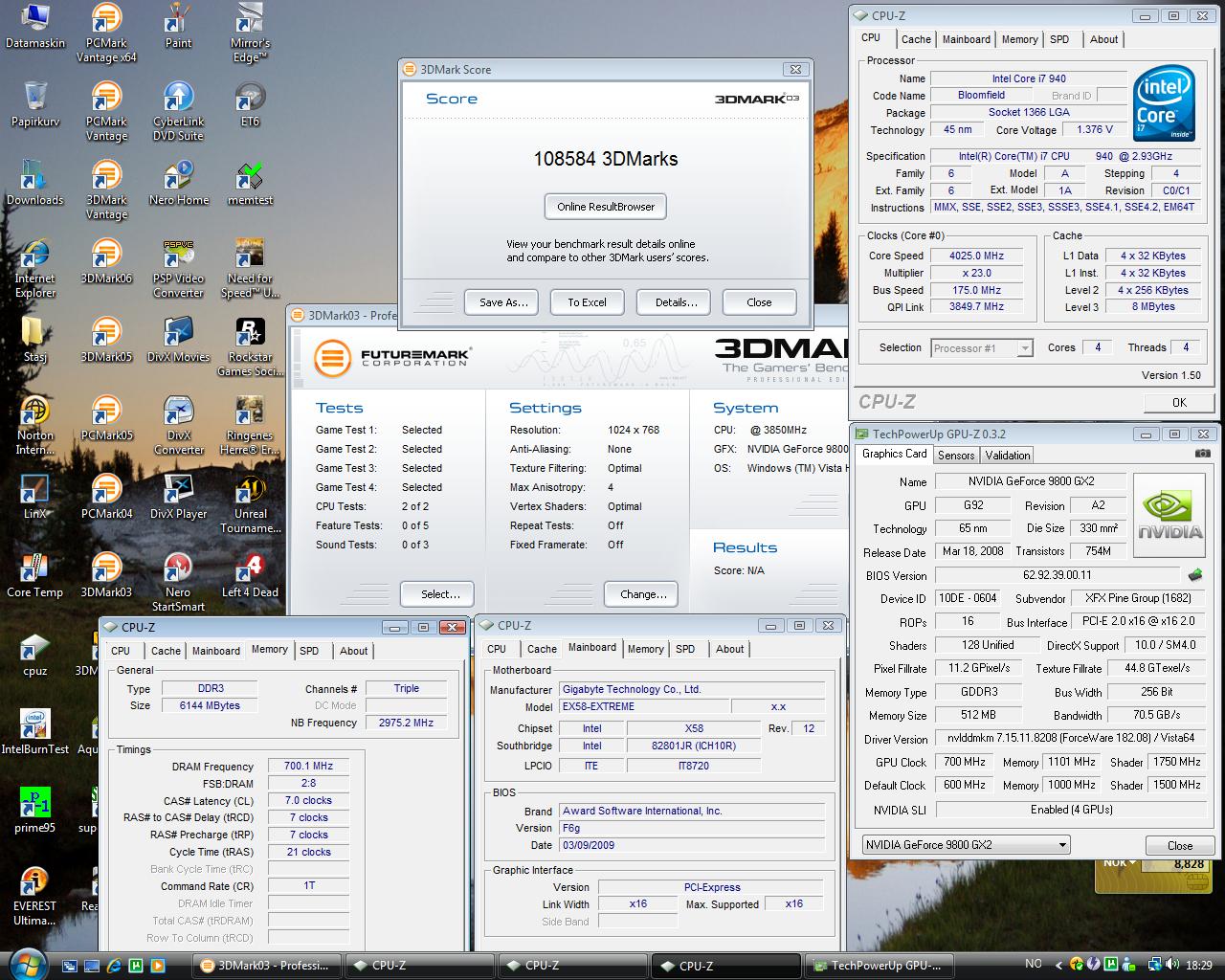The width and height of the screenshot is (1225, 980).
Task: Open Mirror's Edge desktop shortcut
Action: 250,33
